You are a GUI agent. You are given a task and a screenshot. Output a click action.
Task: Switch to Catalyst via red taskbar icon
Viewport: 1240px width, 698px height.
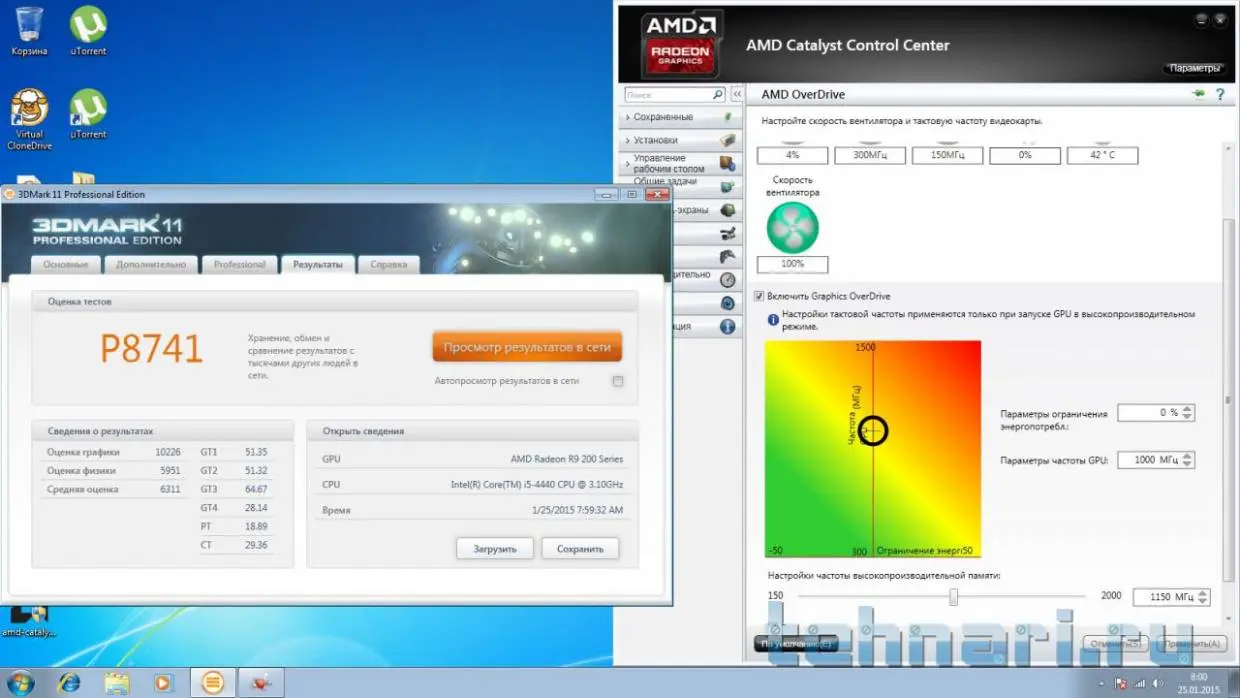[x=261, y=683]
